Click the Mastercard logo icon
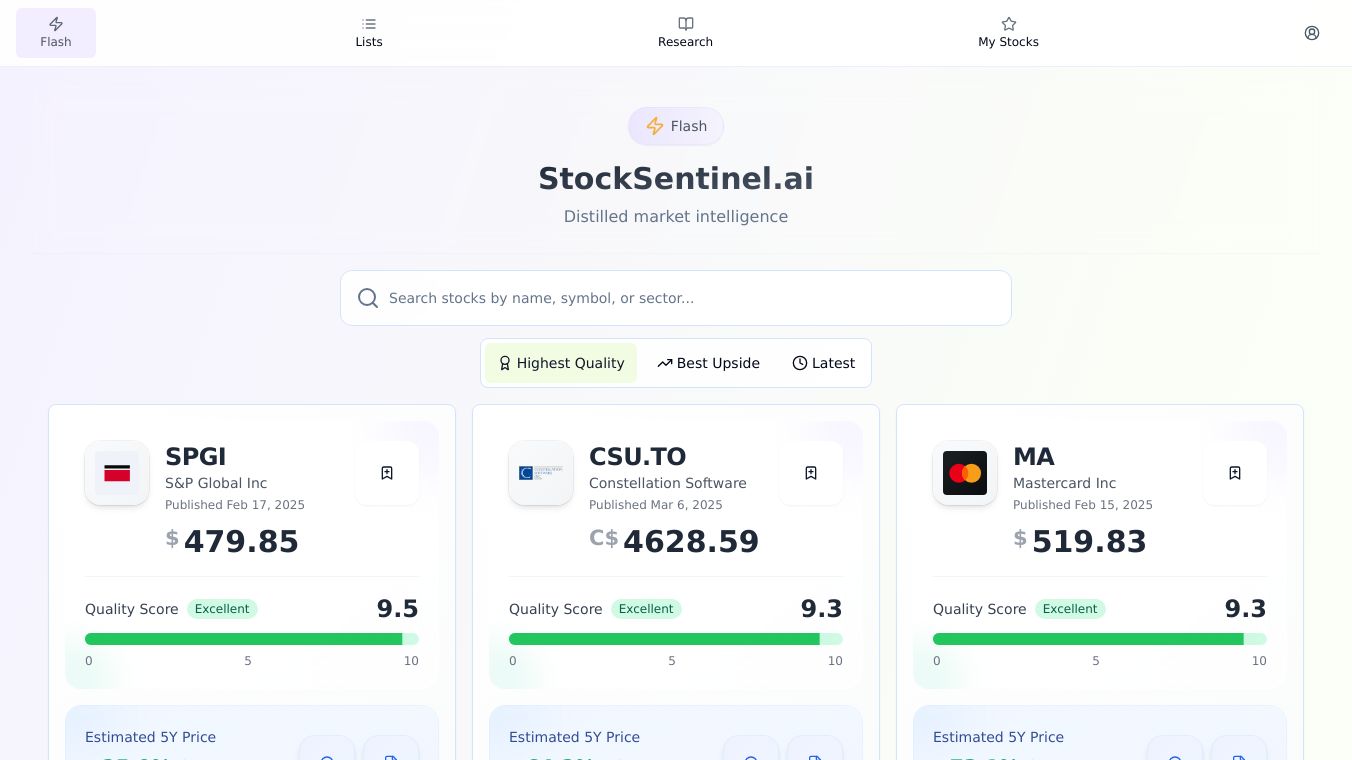This screenshot has width=1352, height=760. coord(965,473)
